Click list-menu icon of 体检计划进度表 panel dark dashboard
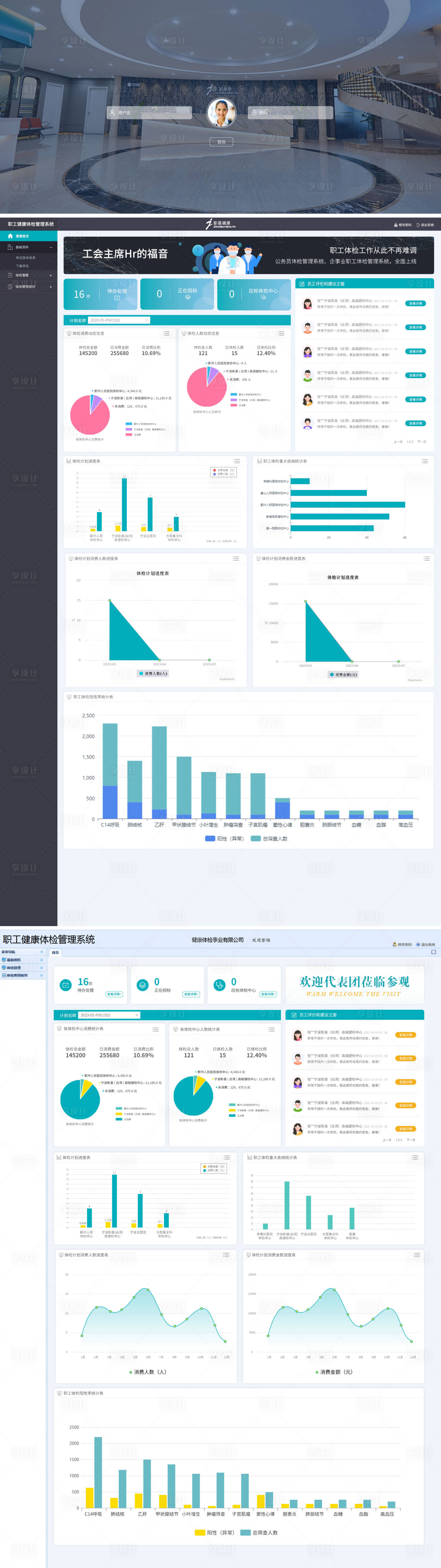Image resolution: width=441 pixels, height=1568 pixels. [237, 461]
